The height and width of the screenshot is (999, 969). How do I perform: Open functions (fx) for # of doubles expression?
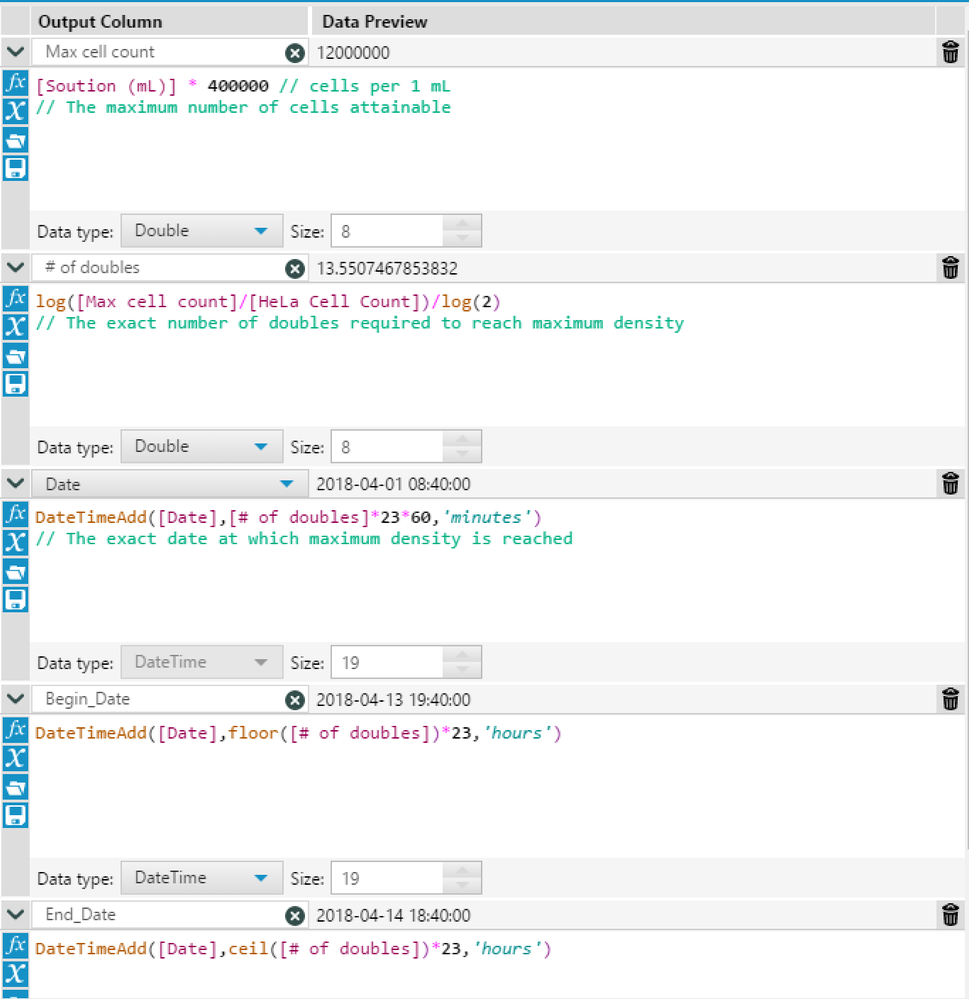15,298
